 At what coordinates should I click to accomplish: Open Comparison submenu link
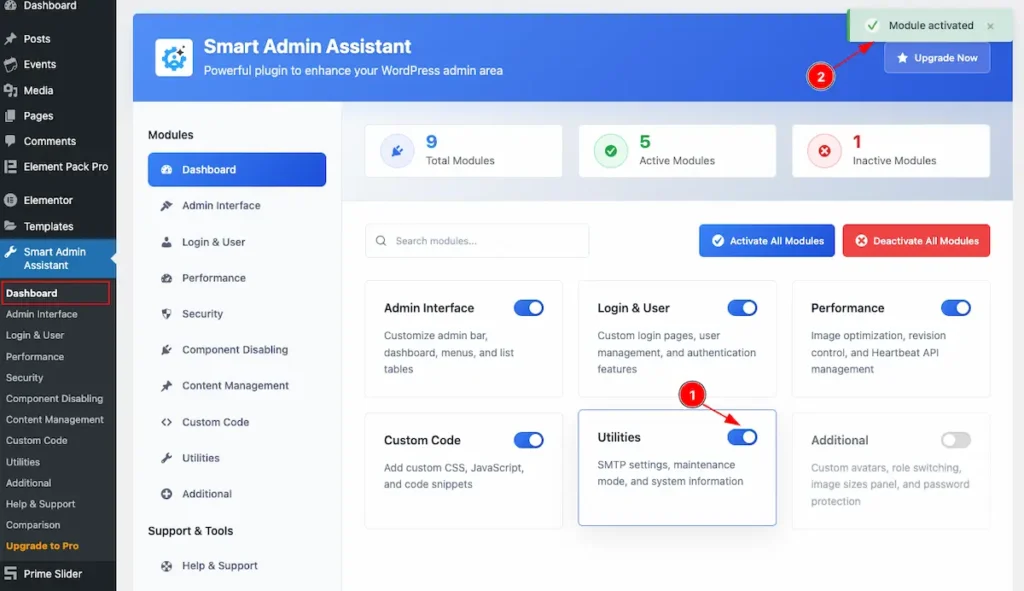pos(33,524)
